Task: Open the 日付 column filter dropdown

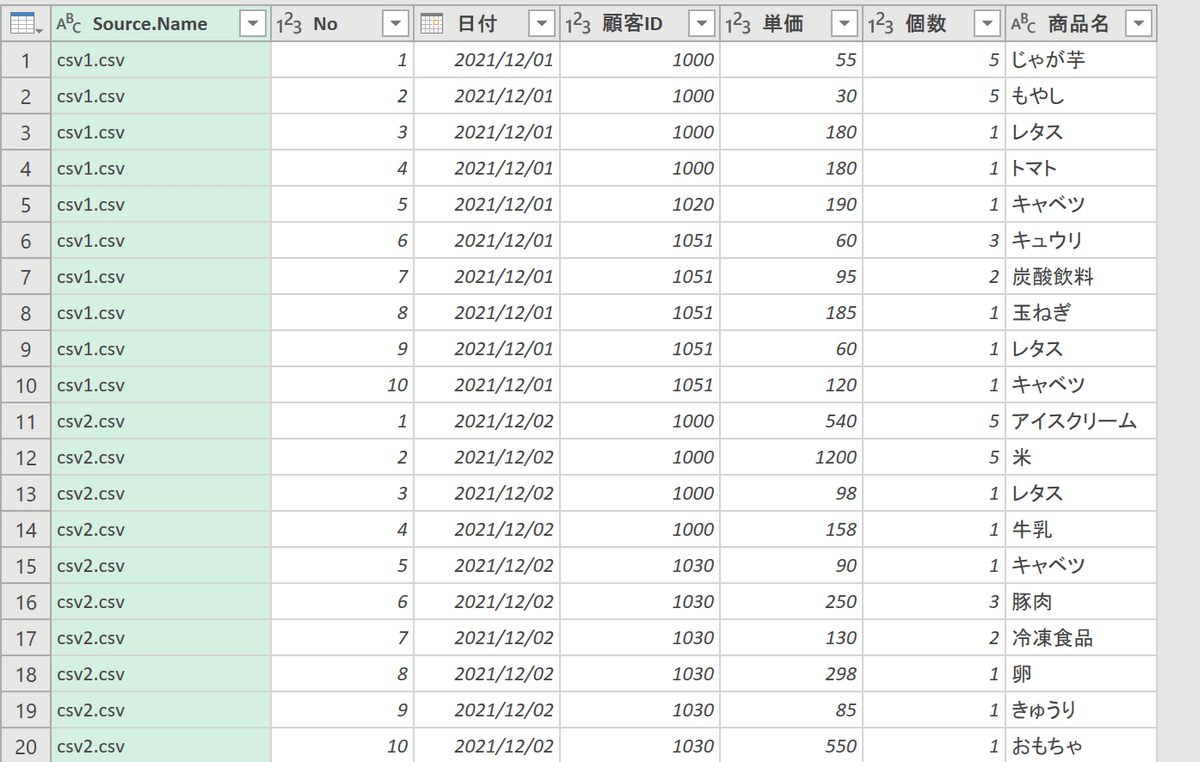Action: coord(541,24)
